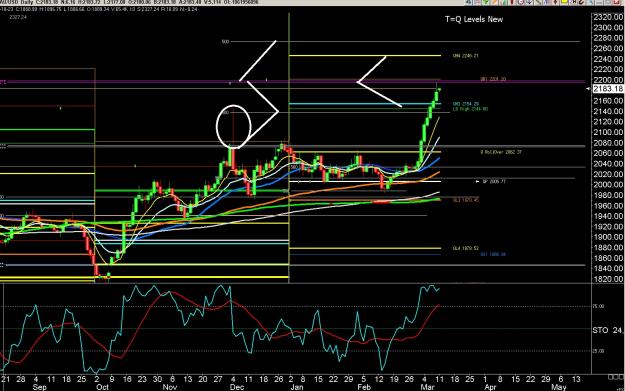The width and height of the screenshot is (625, 391).
Task: Click the 2160.00 price axis label
Action: (x=608, y=101)
